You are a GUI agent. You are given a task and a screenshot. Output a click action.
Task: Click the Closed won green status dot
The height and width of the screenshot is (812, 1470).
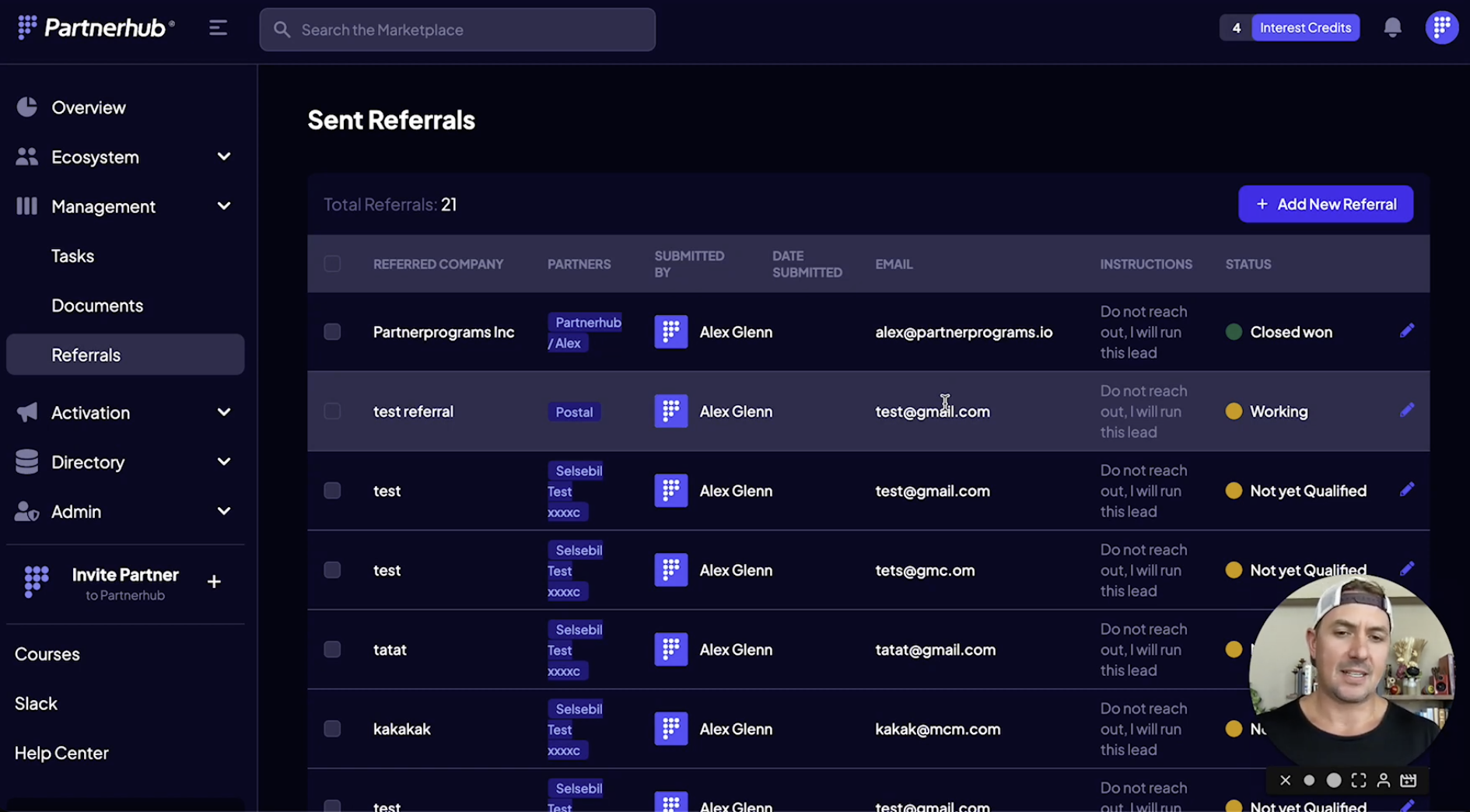pyautogui.click(x=1234, y=332)
